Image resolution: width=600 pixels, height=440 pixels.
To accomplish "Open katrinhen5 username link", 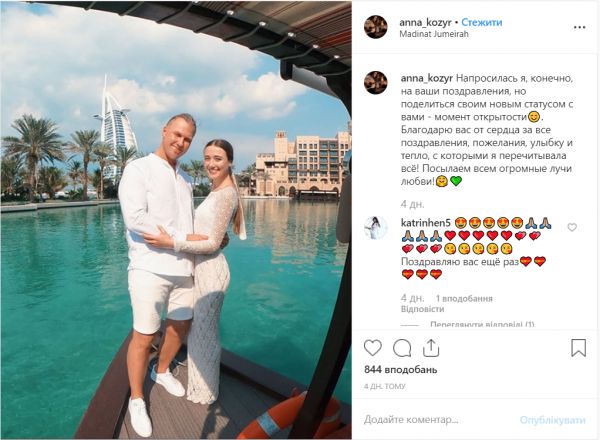I will click(426, 223).
